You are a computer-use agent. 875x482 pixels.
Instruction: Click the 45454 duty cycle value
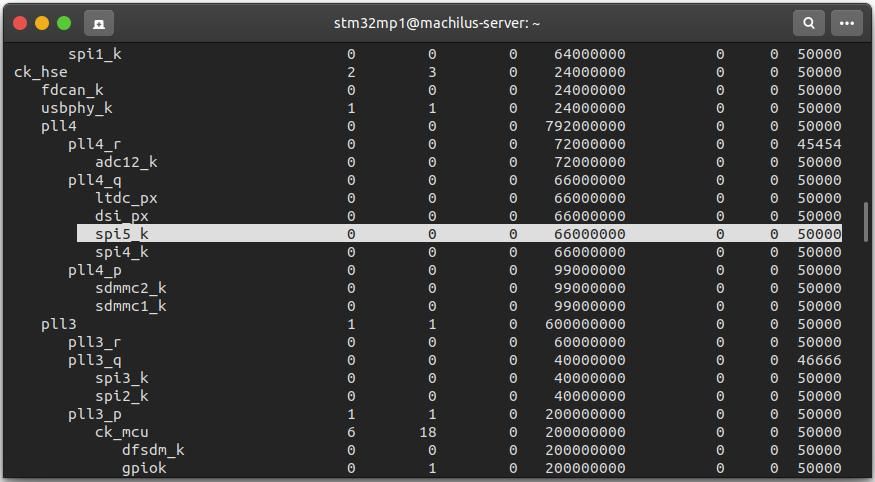(819, 144)
